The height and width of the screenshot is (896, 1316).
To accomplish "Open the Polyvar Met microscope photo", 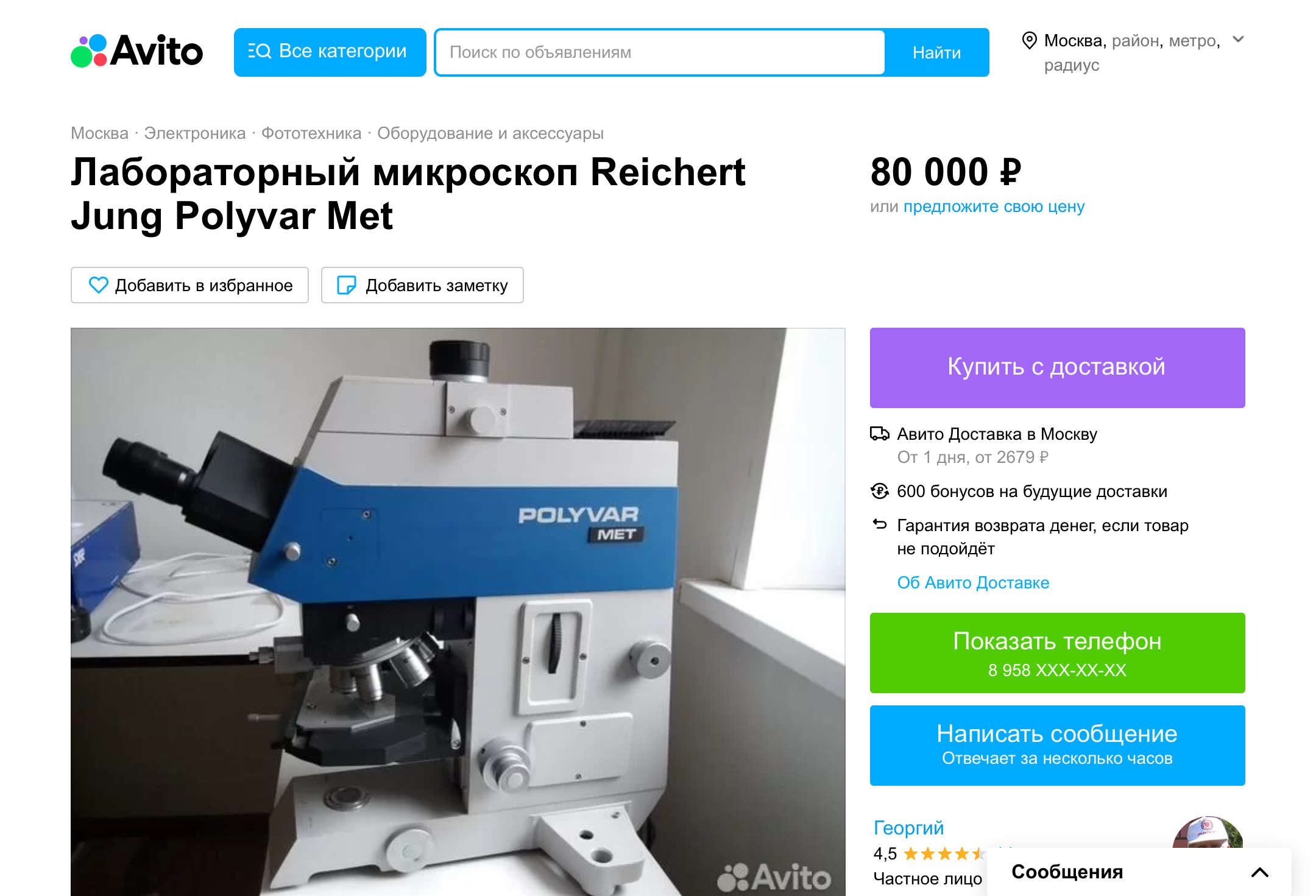I will tap(458, 612).
